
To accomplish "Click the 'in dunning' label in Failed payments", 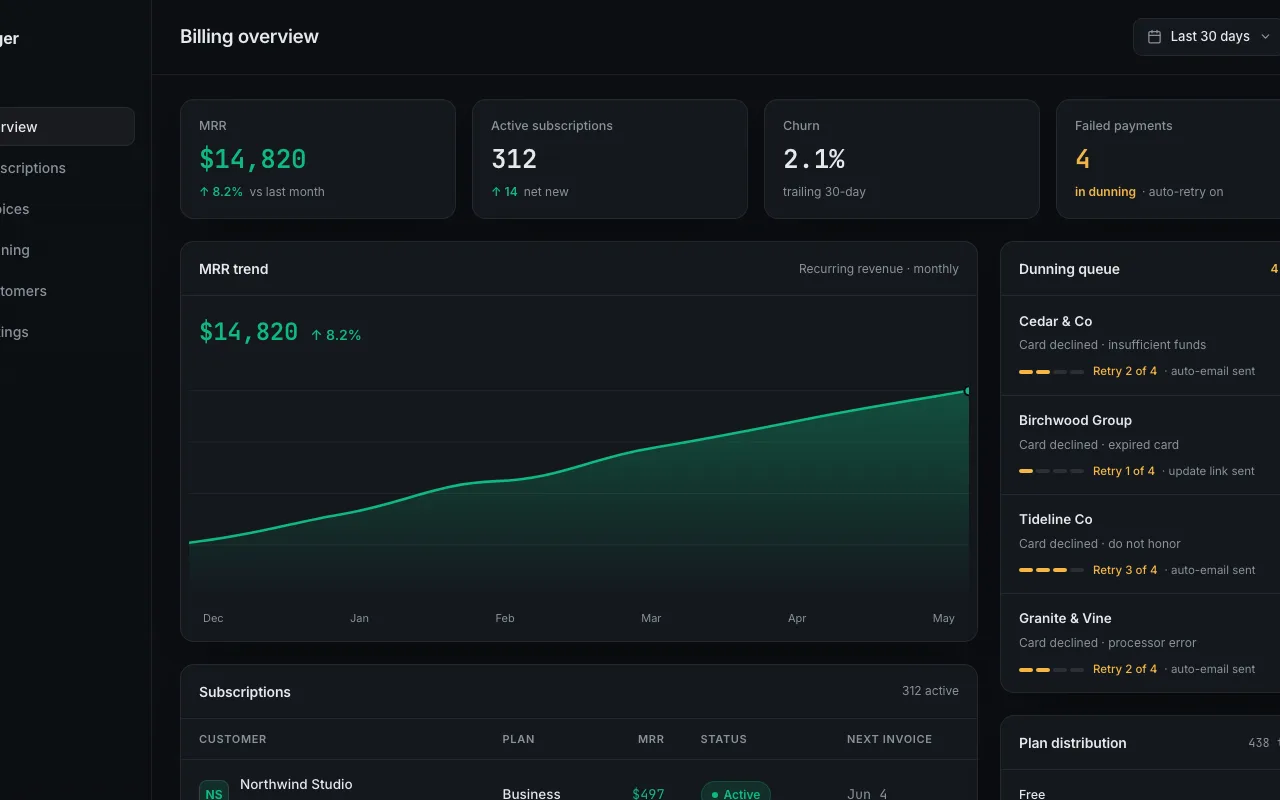I will tap(1105, 192).
